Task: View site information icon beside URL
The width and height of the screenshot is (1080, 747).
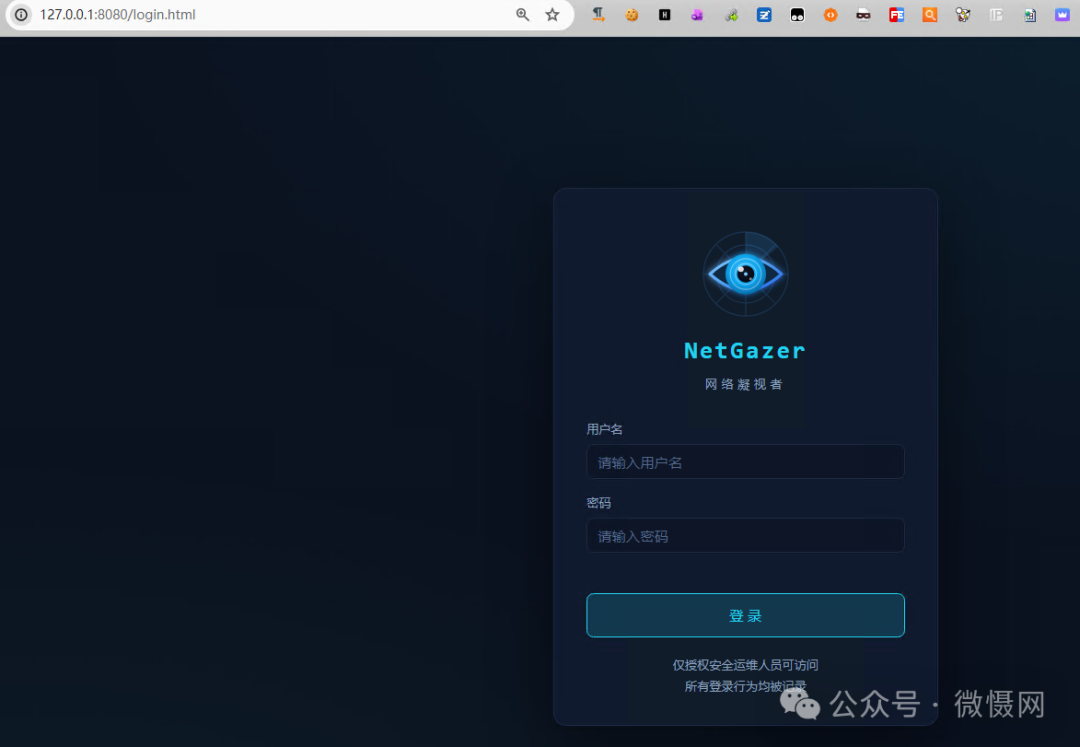Action: (21, 14)
